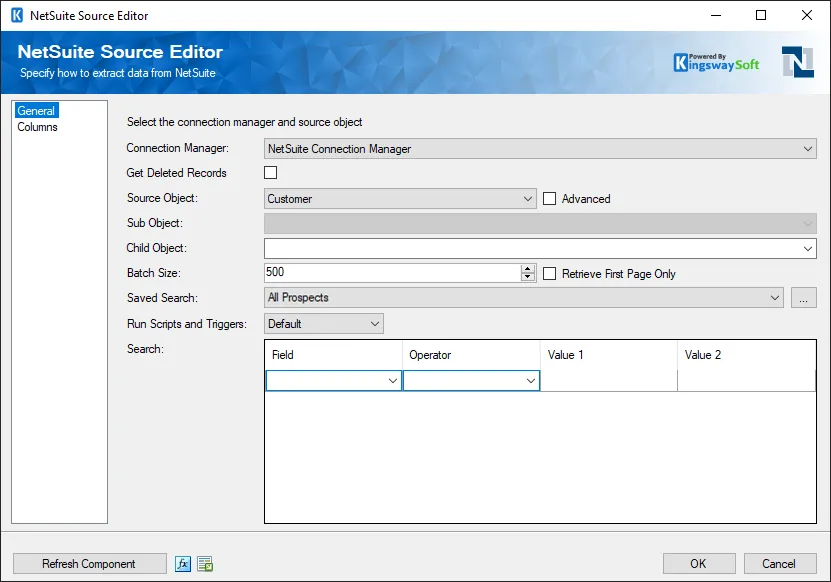Click the NetSuite logo icon in header
The height and width of the screenshot is (582, 831).
tap(797, 62)
